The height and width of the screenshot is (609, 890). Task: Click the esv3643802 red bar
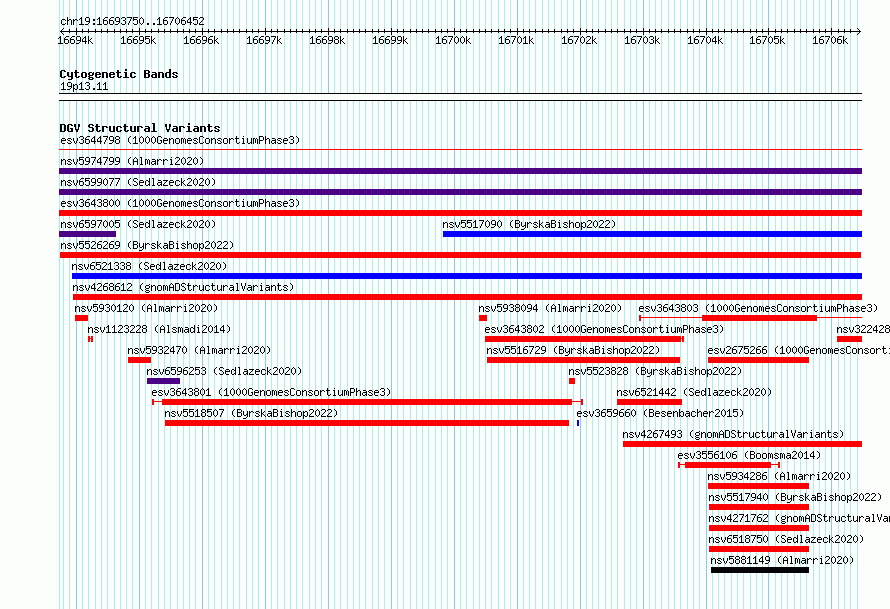coord(585,339)
